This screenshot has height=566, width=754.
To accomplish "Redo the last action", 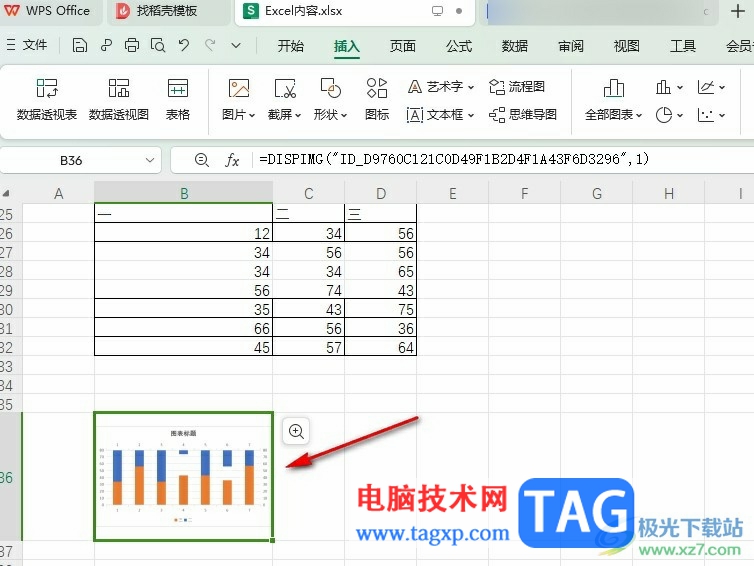I will pos(210,45).
